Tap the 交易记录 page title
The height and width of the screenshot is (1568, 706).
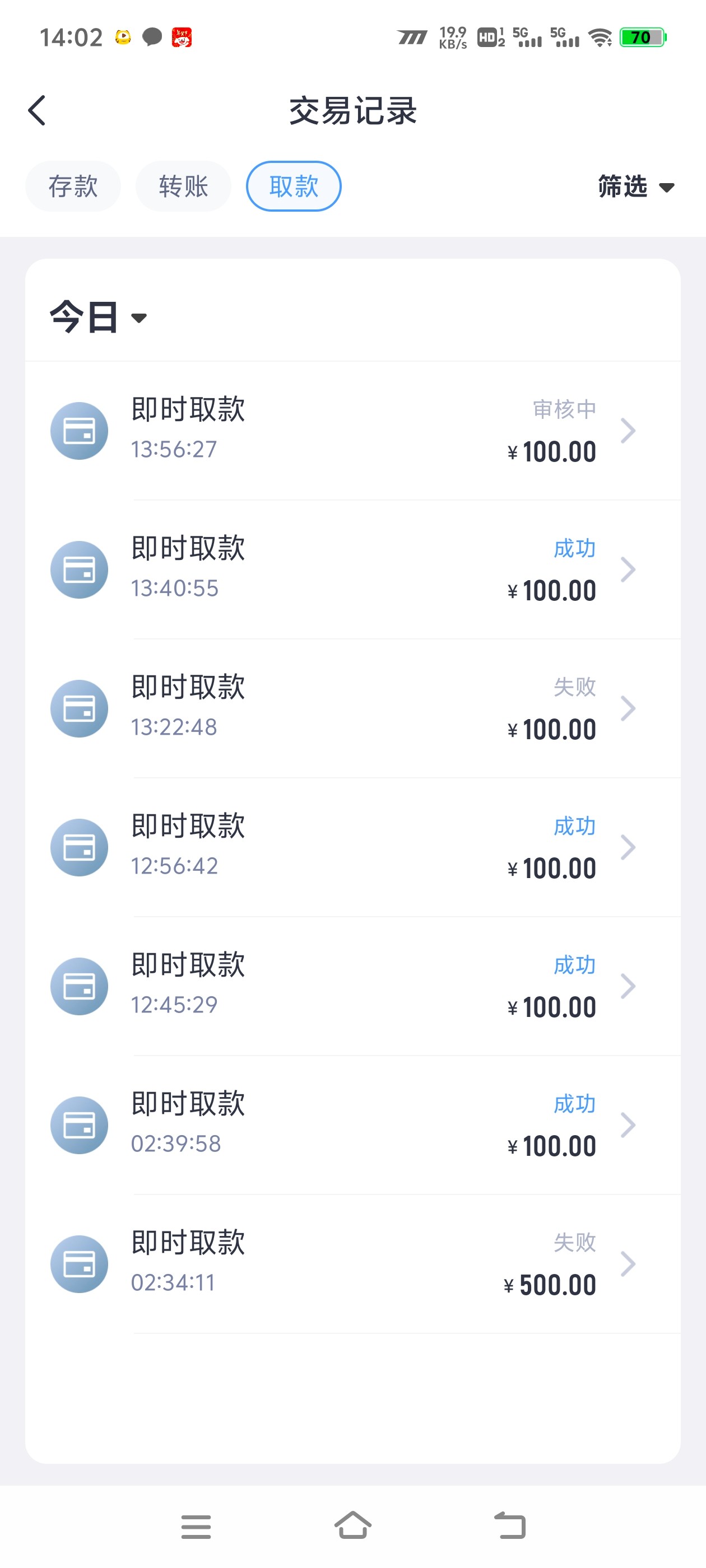[352, 111]
